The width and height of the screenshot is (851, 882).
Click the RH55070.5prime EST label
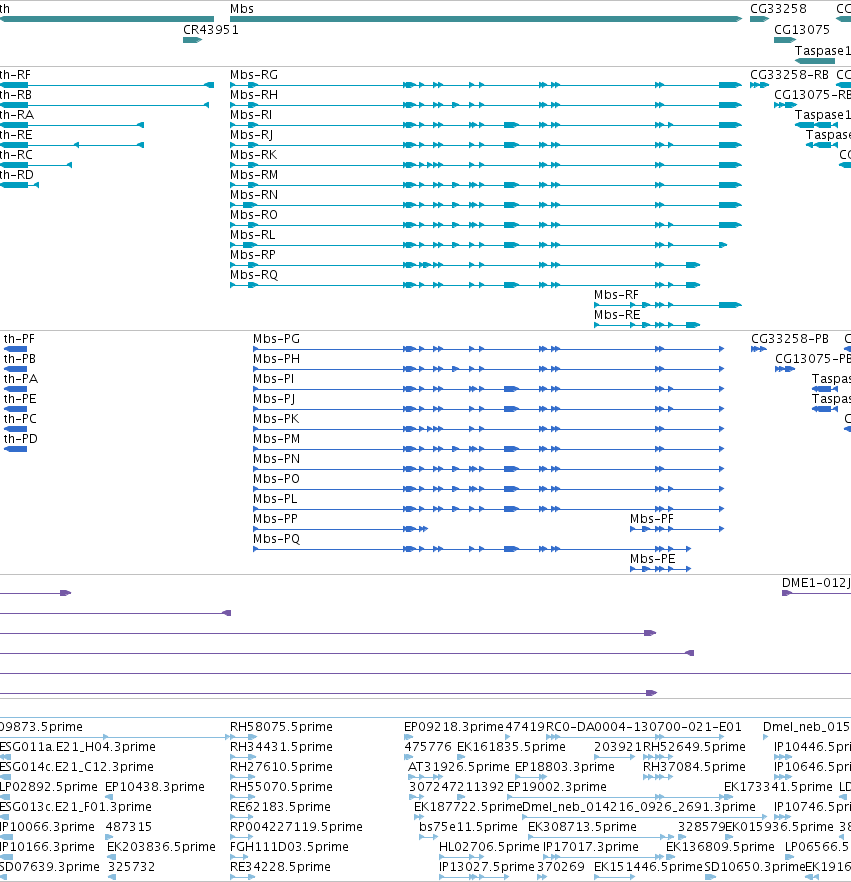[x=281, y=787]
